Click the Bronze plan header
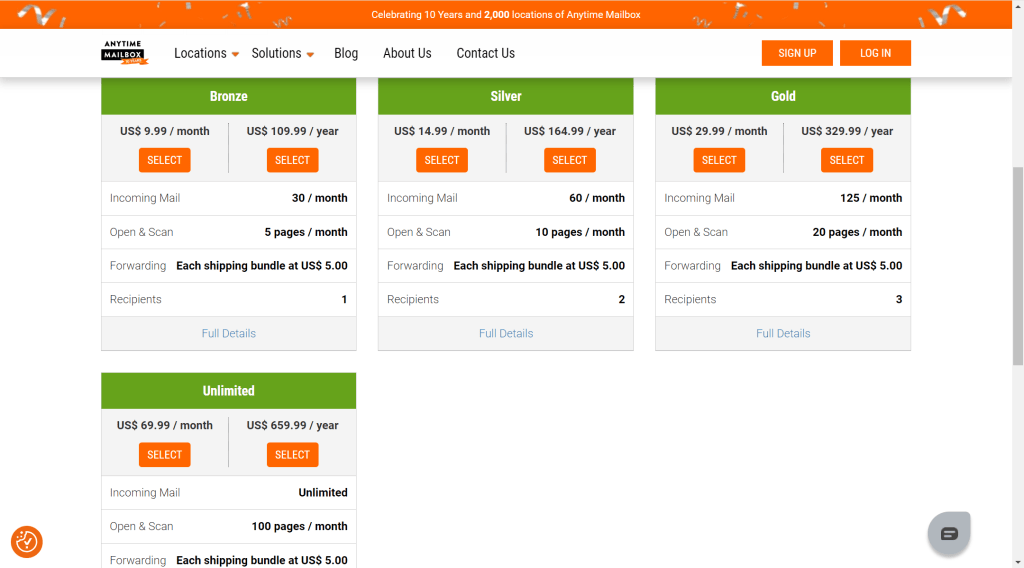Viewport: 1024px width, 568px height. pos(229,96)
